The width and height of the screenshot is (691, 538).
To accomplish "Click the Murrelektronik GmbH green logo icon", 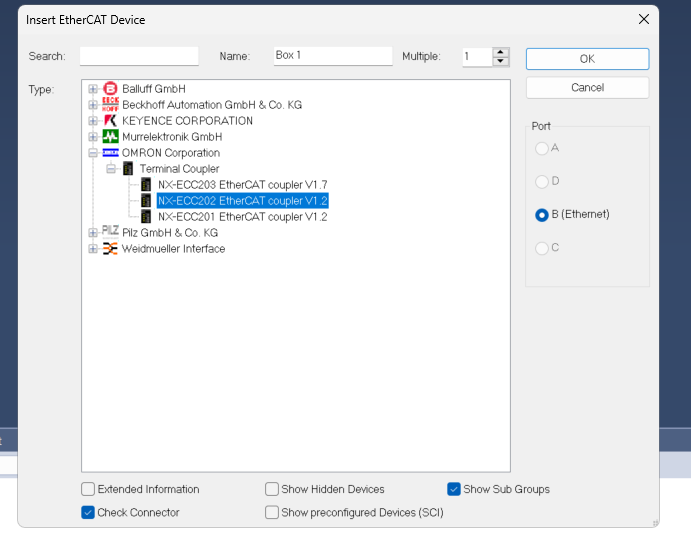I will tap(110, 137).
